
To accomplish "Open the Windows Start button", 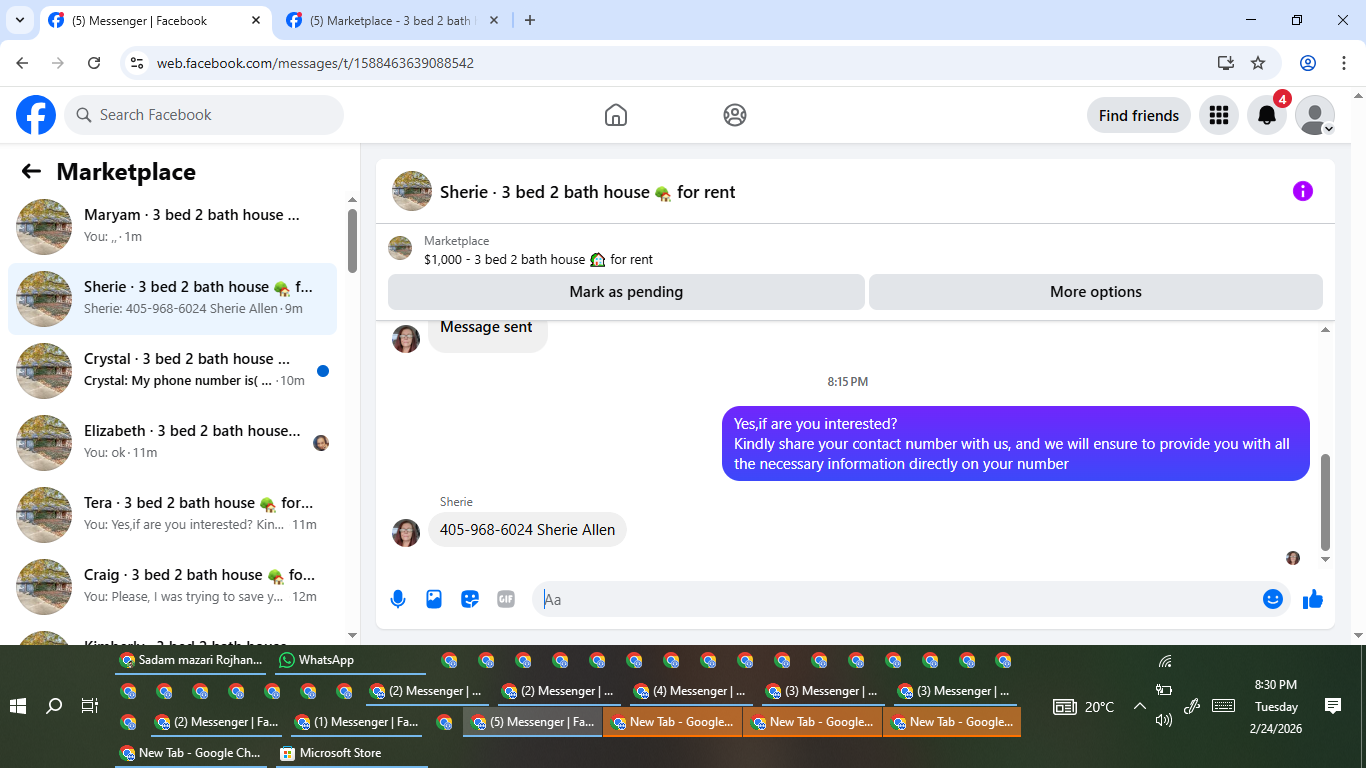I will [18, 706].
